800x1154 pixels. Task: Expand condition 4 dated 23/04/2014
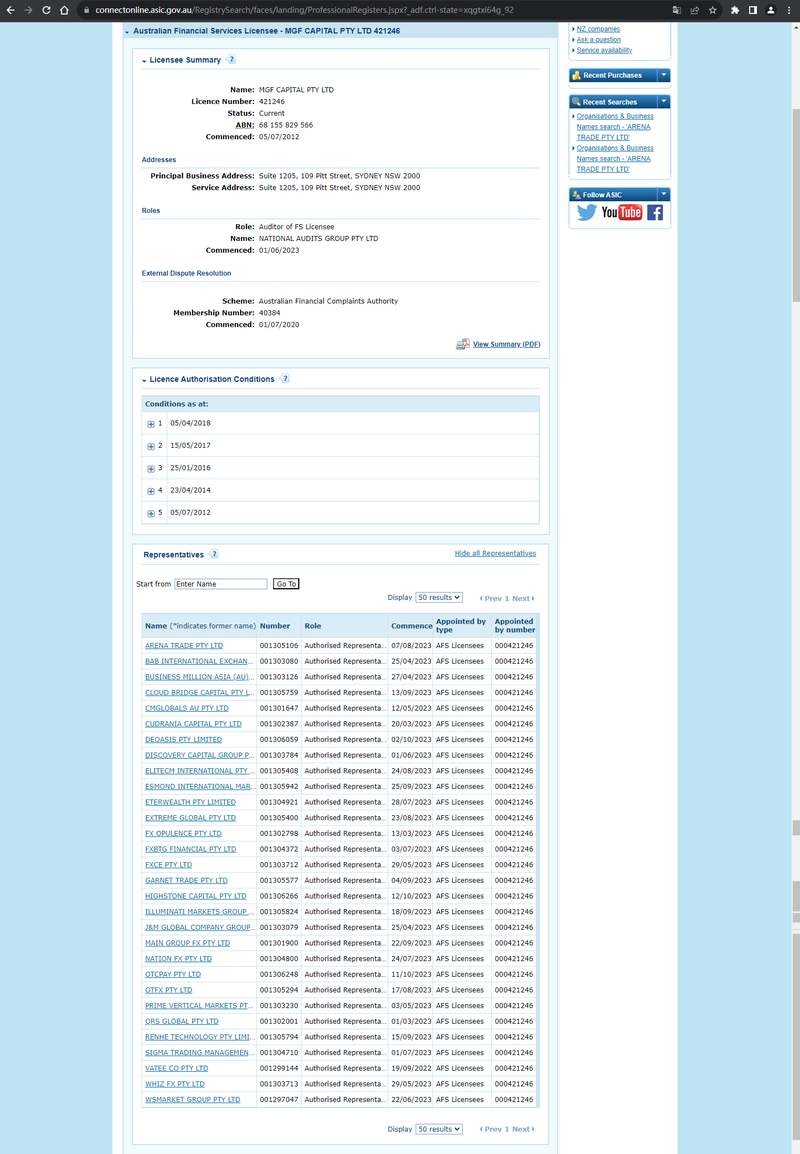151,491
